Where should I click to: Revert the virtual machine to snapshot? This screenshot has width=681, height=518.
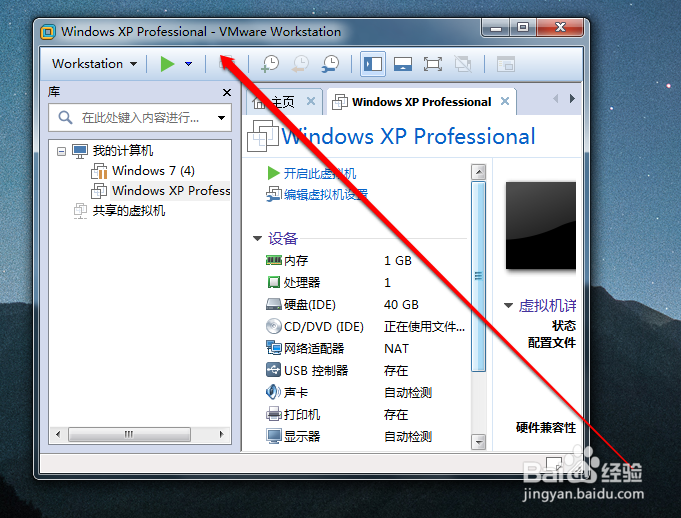(300, 64)
